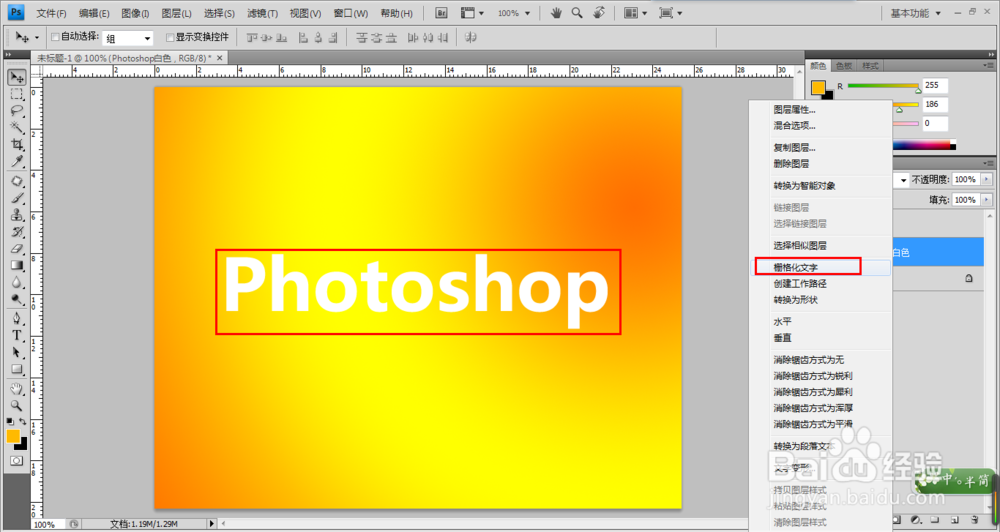
Task: Open the 文件(F) menu
Action: coord(51,13)
